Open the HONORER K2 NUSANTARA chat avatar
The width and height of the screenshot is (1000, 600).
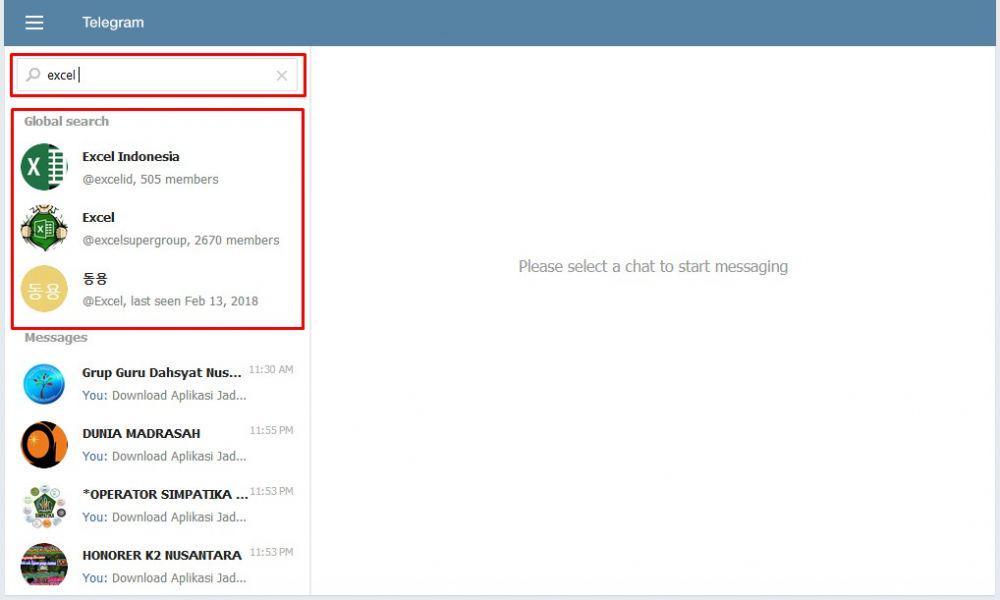(44, 566)
